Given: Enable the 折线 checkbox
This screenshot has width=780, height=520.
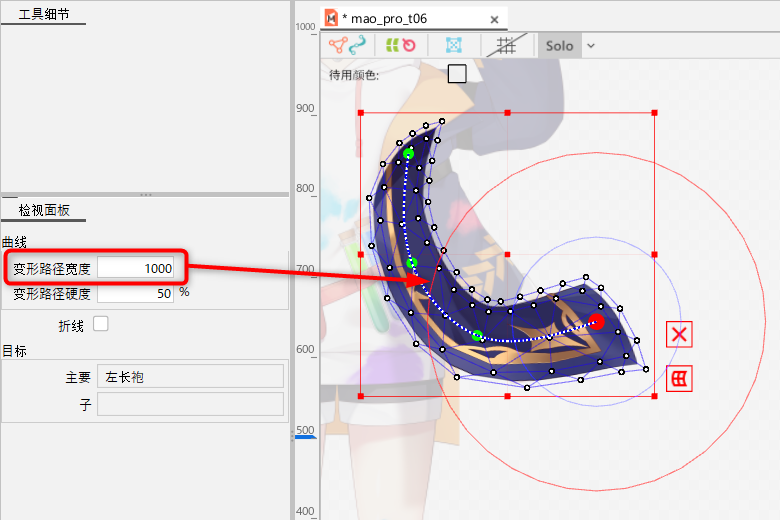Looking at the screenshot, I should pos(100,324).
